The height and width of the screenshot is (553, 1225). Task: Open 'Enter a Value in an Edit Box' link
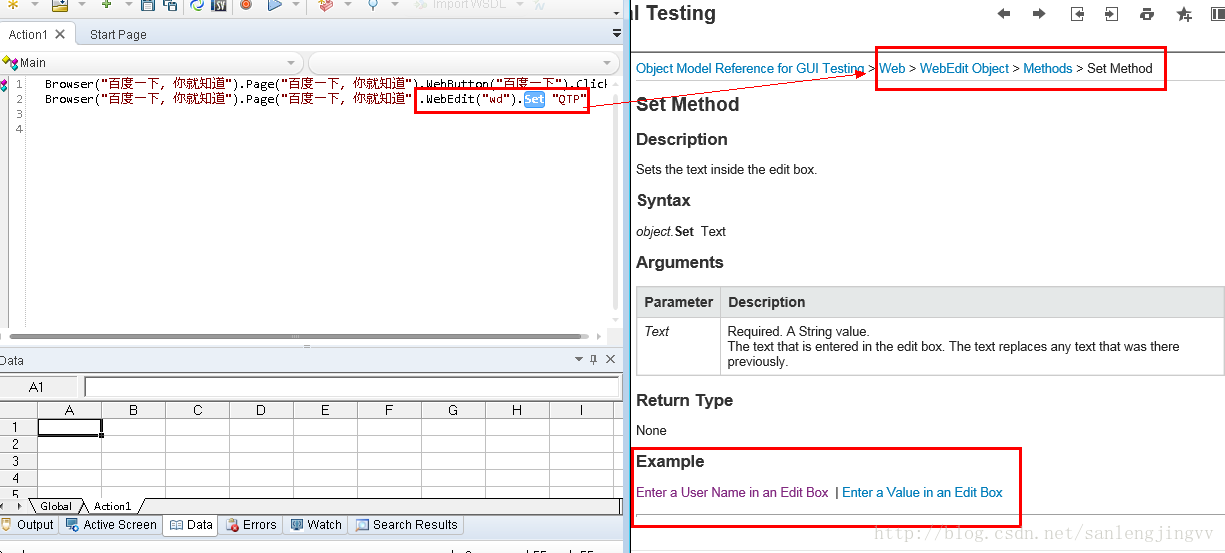922,492
